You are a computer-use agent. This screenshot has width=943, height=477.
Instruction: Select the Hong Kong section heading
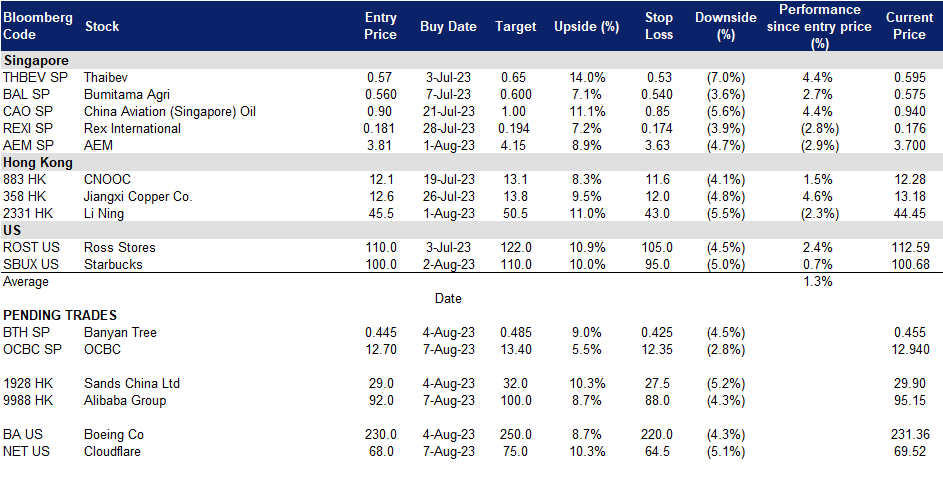38,162
